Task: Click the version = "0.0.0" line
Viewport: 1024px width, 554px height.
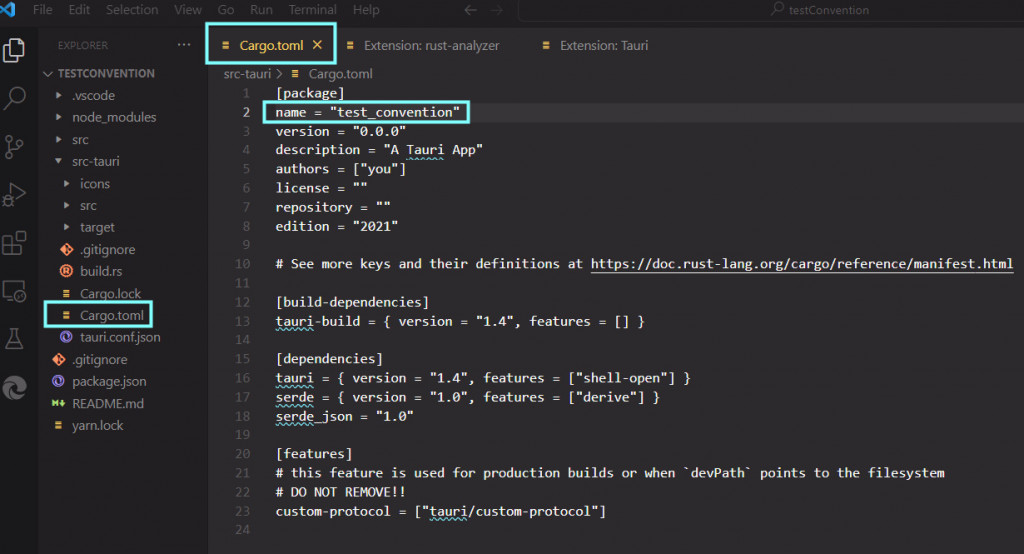Action: (x=340, y=131)
